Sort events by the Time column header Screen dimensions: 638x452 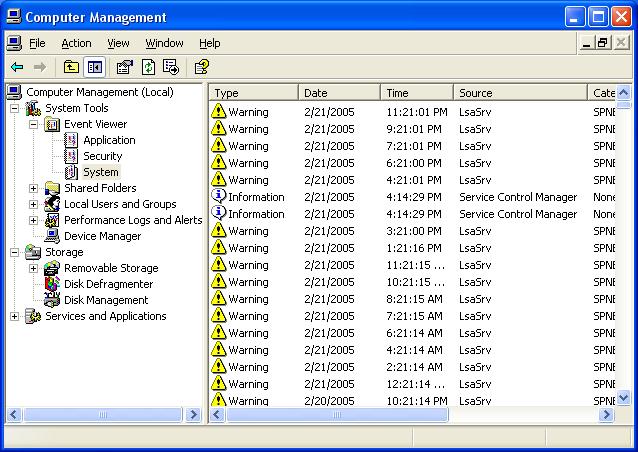coord(417,93)
